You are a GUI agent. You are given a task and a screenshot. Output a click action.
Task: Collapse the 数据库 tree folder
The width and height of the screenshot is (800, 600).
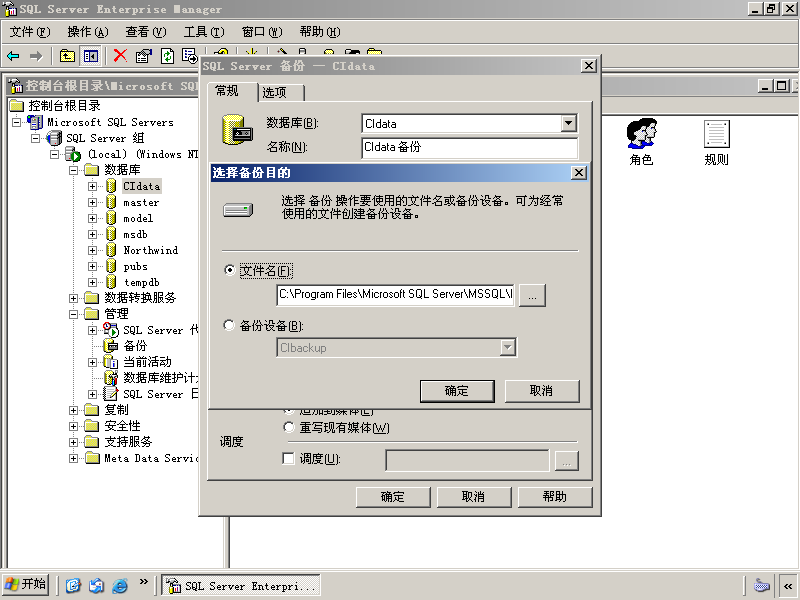(x=73, y=170)
